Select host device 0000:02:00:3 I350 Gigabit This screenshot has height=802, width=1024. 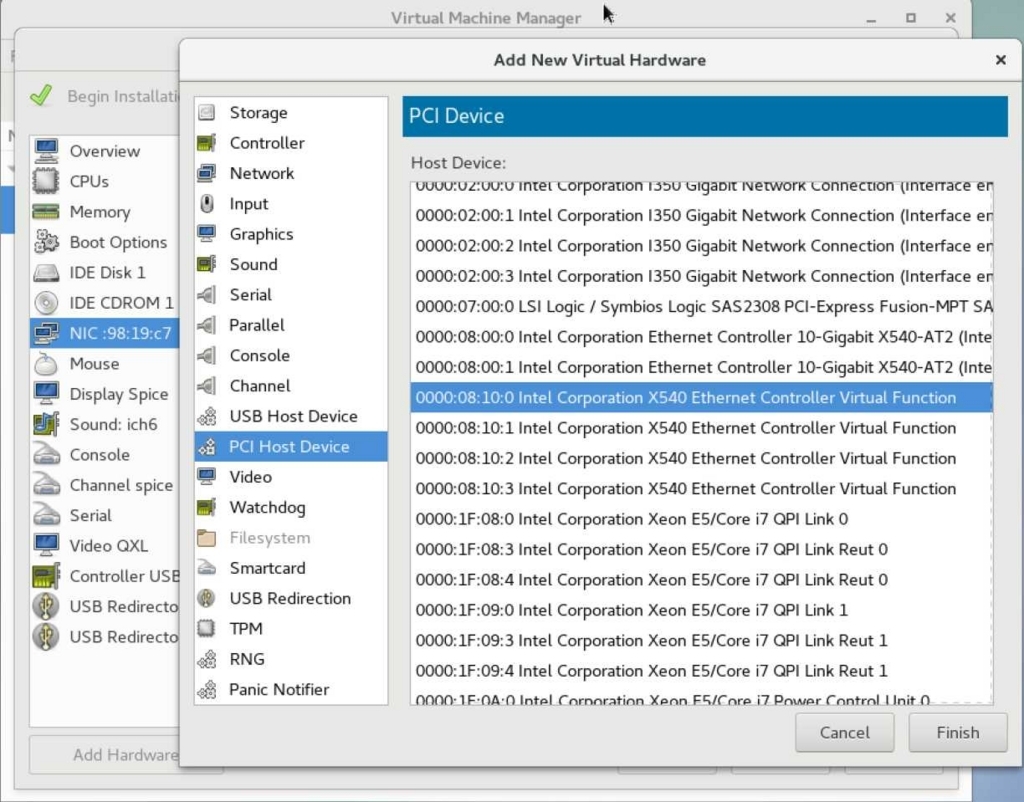(701, 276)
